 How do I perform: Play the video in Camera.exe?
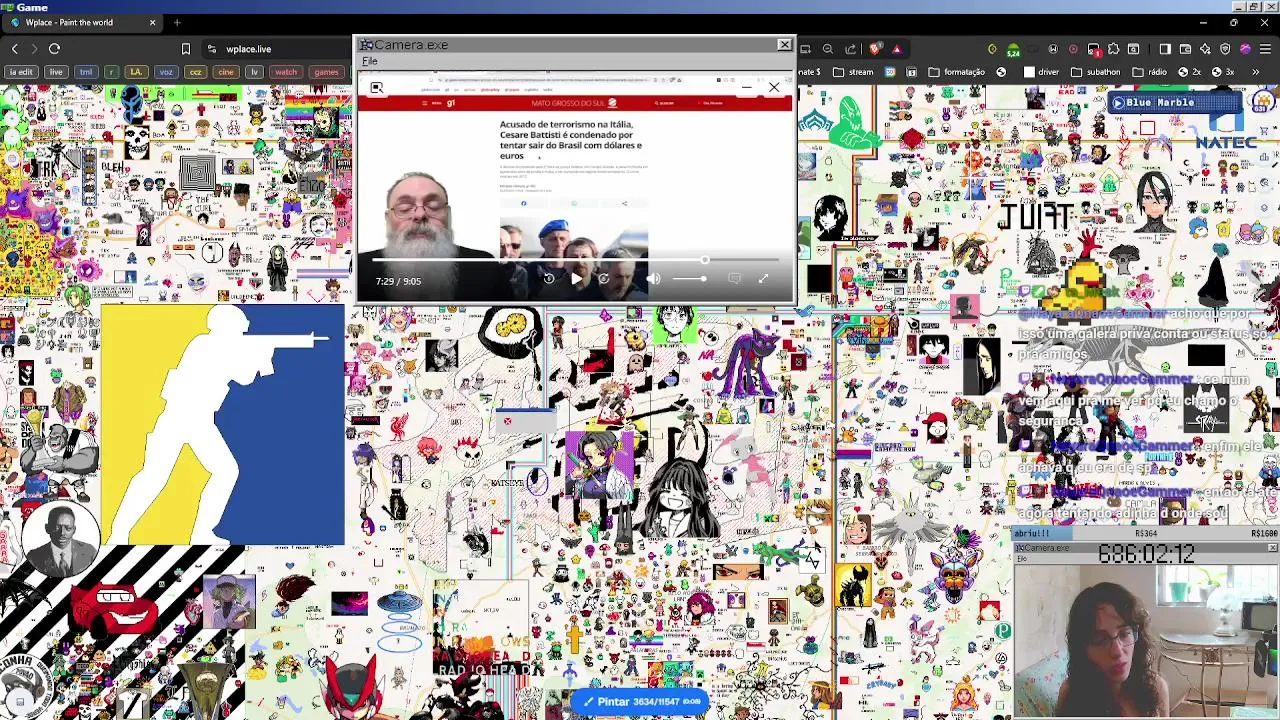point(576,279)
